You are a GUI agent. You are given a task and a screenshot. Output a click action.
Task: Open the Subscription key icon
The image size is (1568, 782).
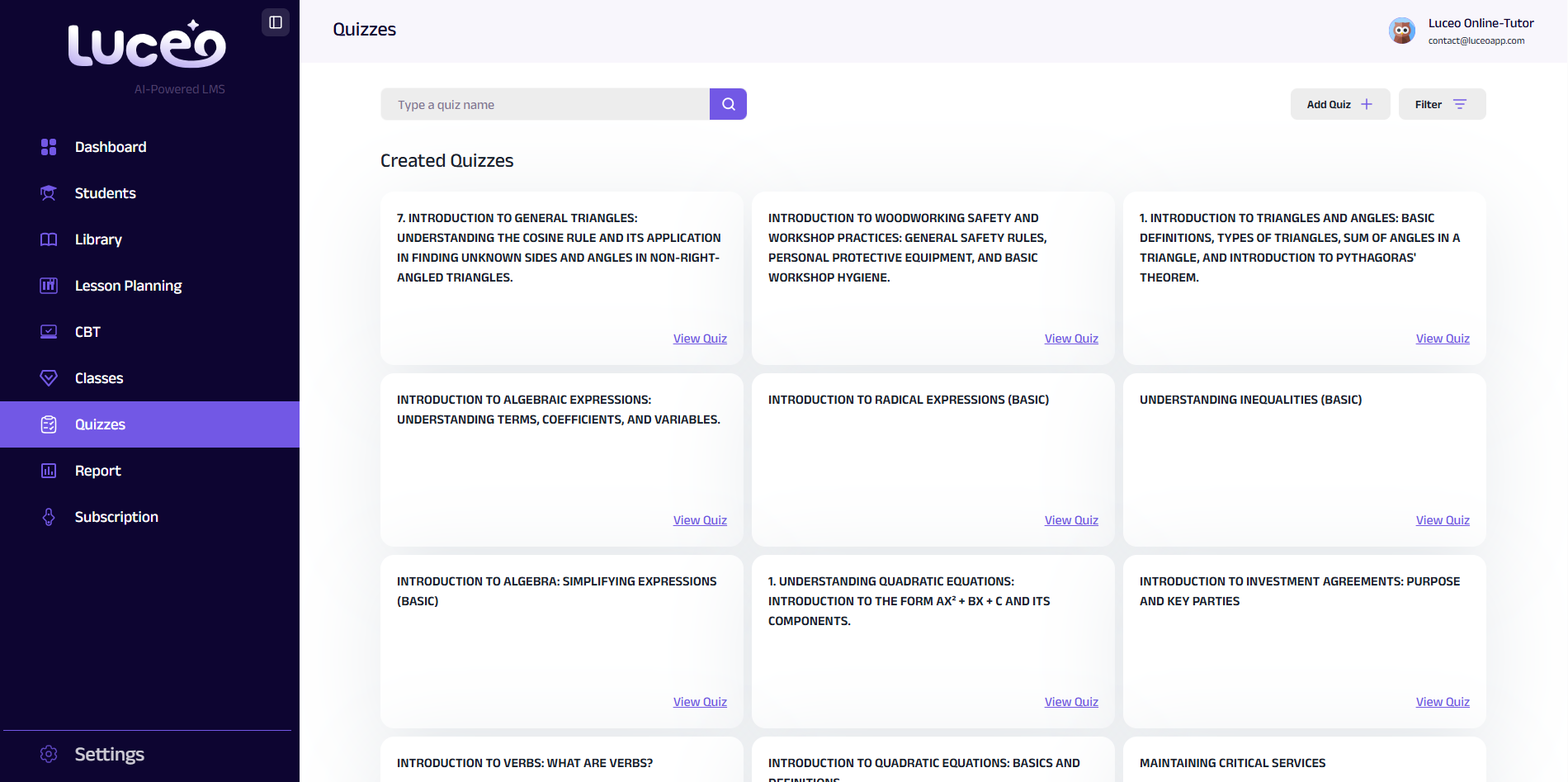pyautogui.click(x=49, y=516)
